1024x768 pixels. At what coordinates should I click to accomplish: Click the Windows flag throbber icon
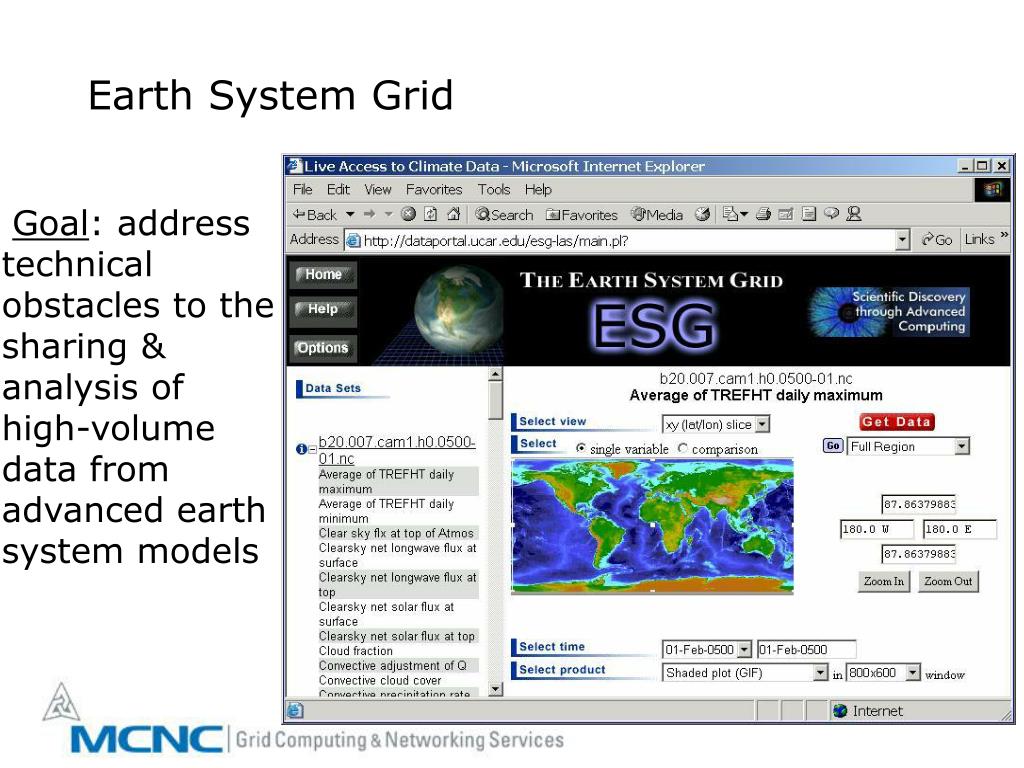point(992,189)
